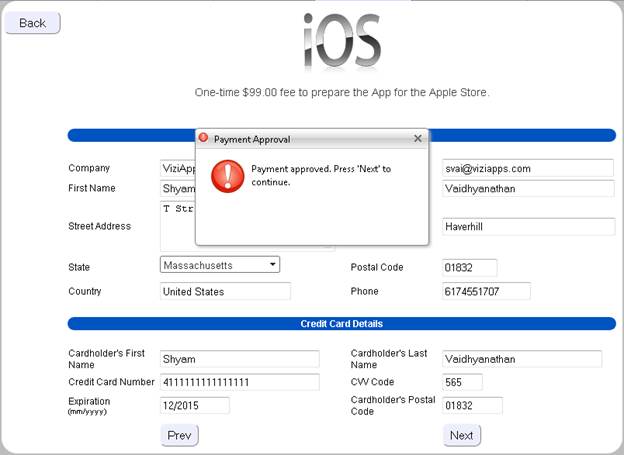This screenshot has height=455, width=624.
Task: Click the Cardholder's First Name field
Action: click(x=240, y=359)
